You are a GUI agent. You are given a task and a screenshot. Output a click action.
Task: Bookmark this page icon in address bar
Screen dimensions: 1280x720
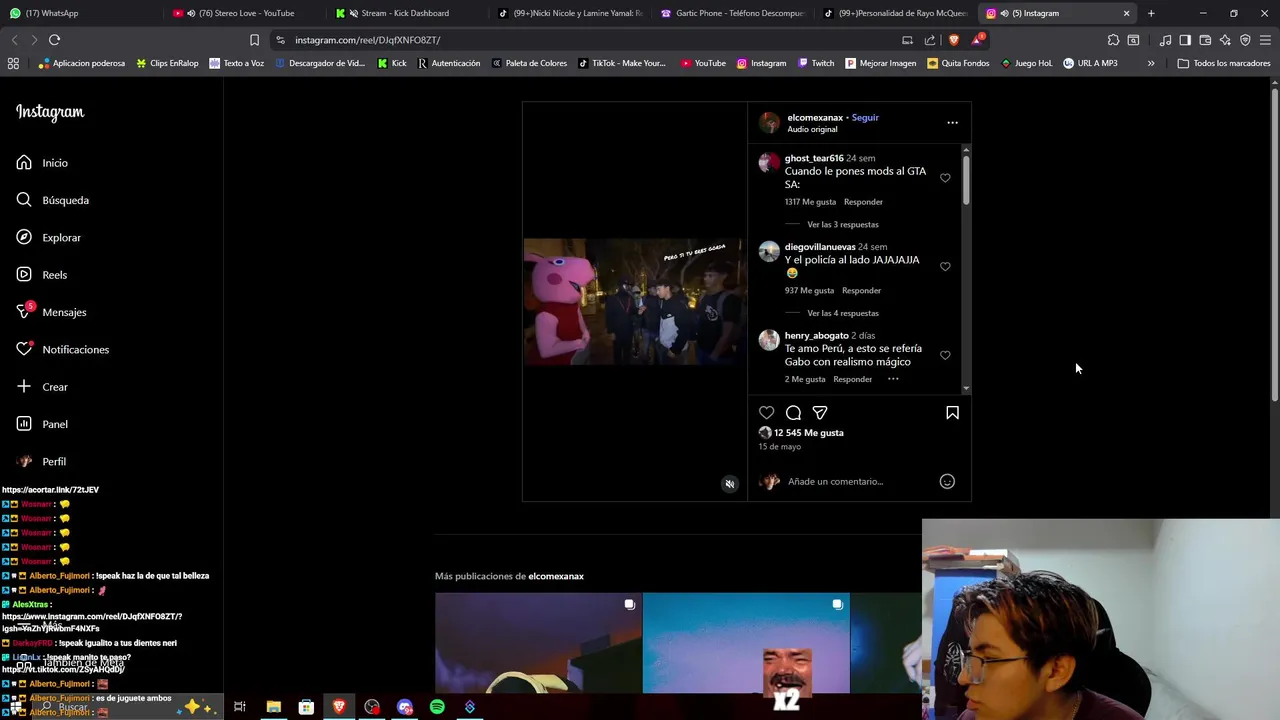pyautogui.click(x=254, y=40)
